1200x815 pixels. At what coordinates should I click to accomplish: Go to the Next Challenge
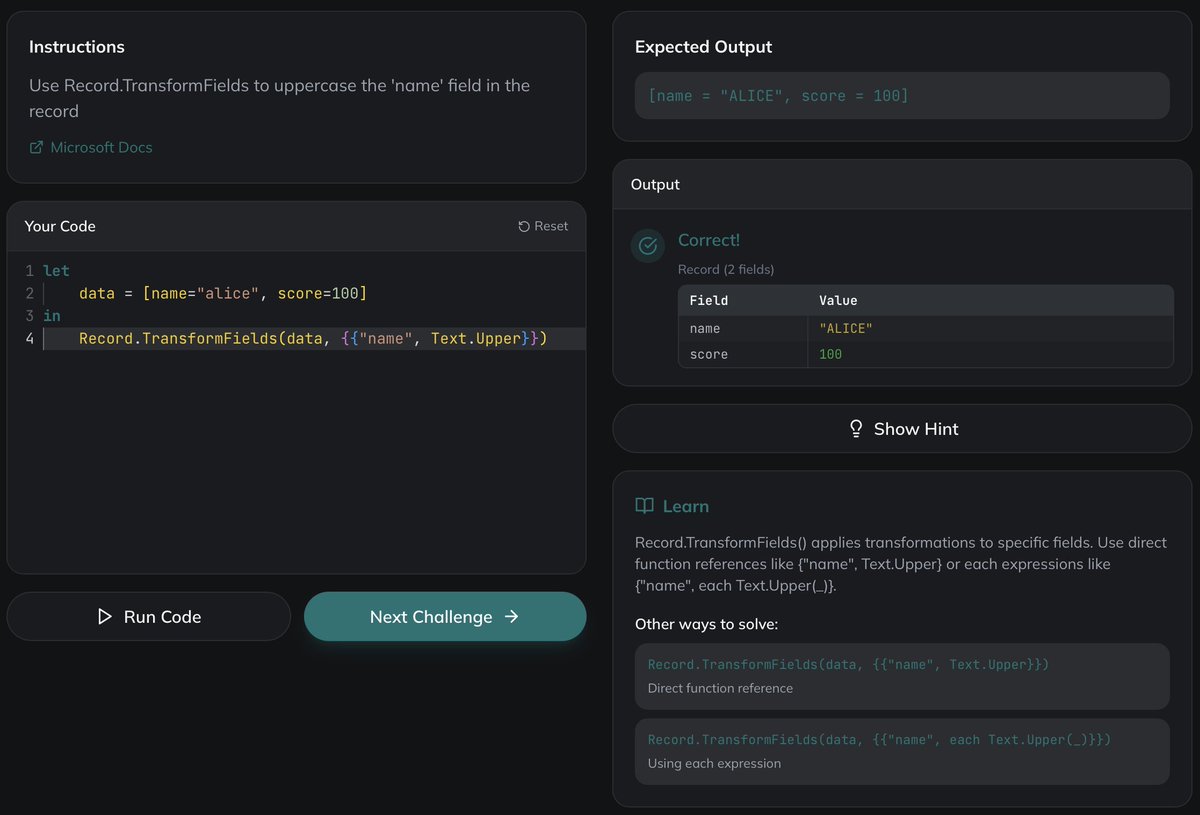[445, 616]
